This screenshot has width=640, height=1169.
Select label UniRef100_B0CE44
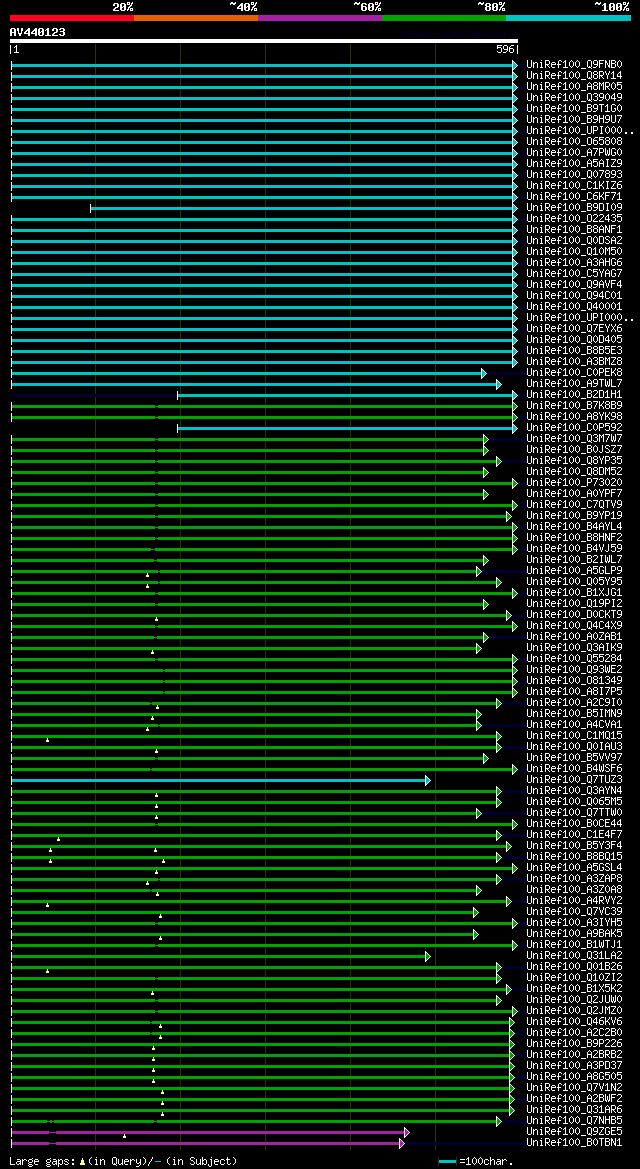click(x=574, y=824)
